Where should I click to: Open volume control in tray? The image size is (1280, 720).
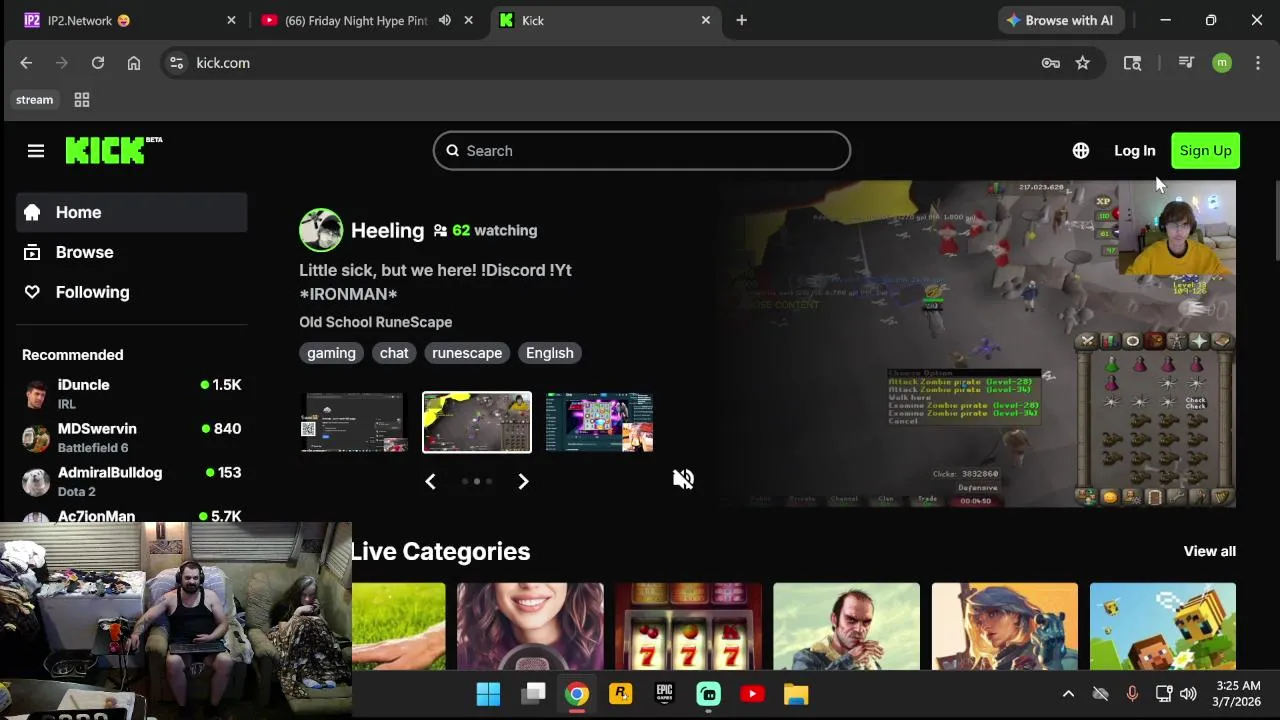(x=1188, y=694)
